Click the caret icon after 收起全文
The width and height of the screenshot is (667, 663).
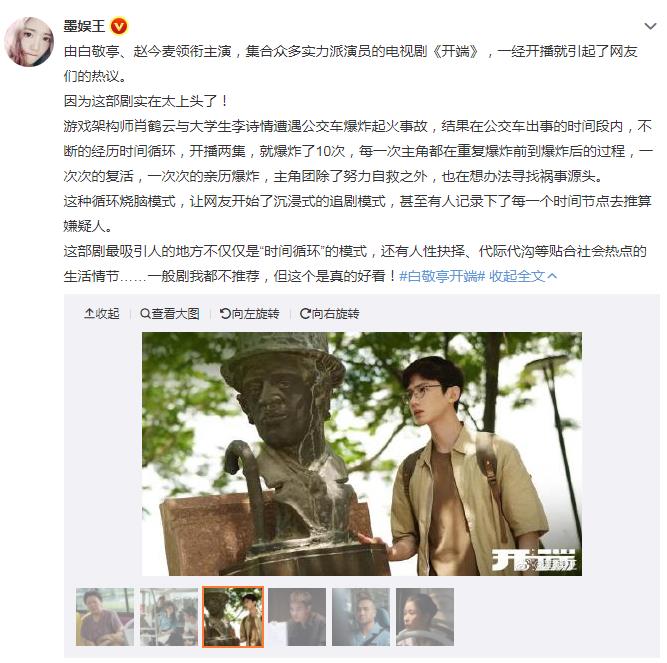552,276
